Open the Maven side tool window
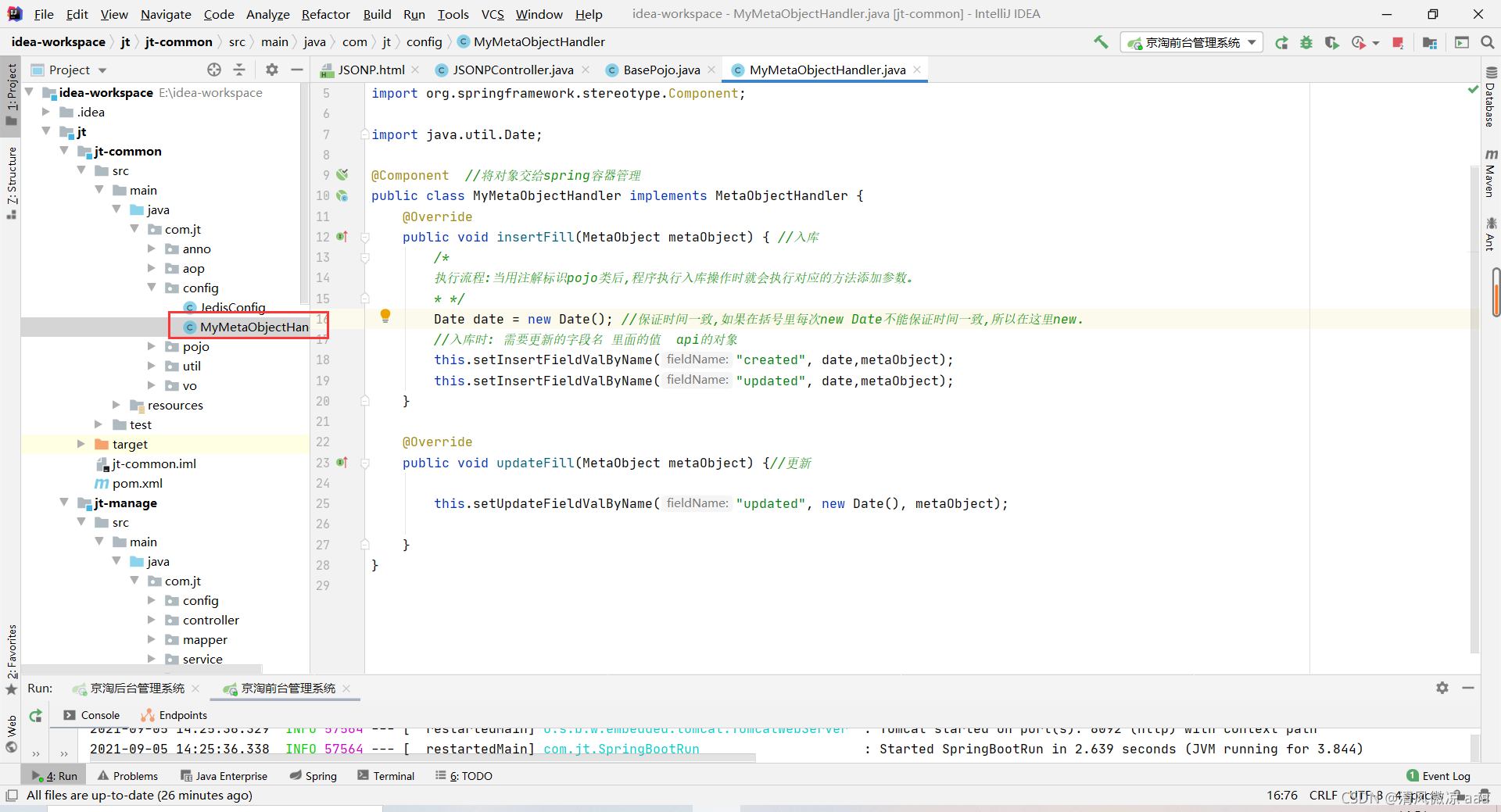Viewport: 1501px width, 812px height. (x=1491, y=173)
